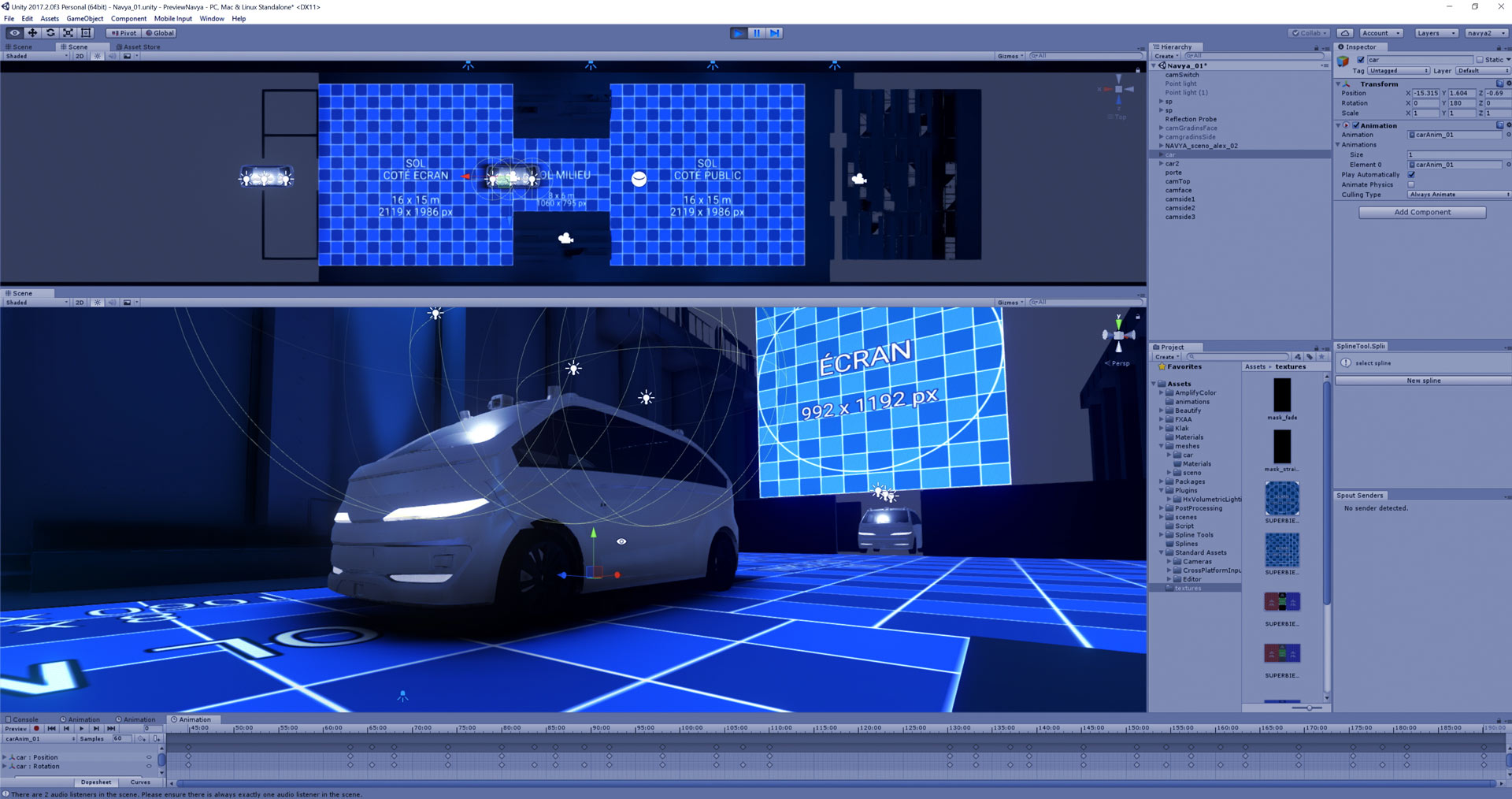The image size is (1512, 799).
Task: Select the Scale tool in the toolbar
Action: click(x=69, y=33)
